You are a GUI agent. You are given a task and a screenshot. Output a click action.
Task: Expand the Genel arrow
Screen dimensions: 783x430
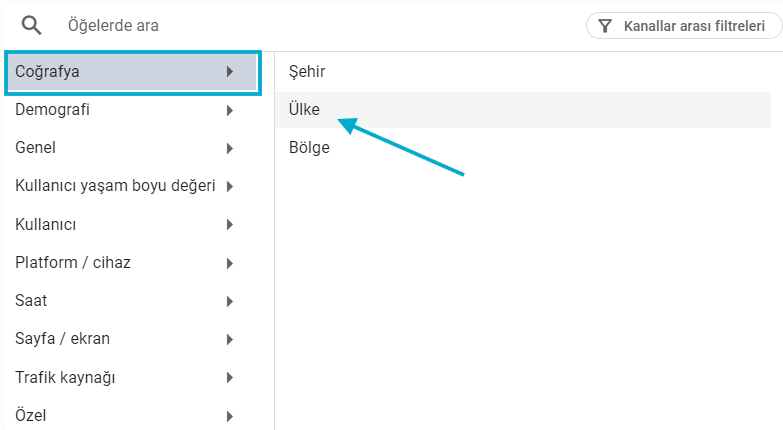point(230,148)
